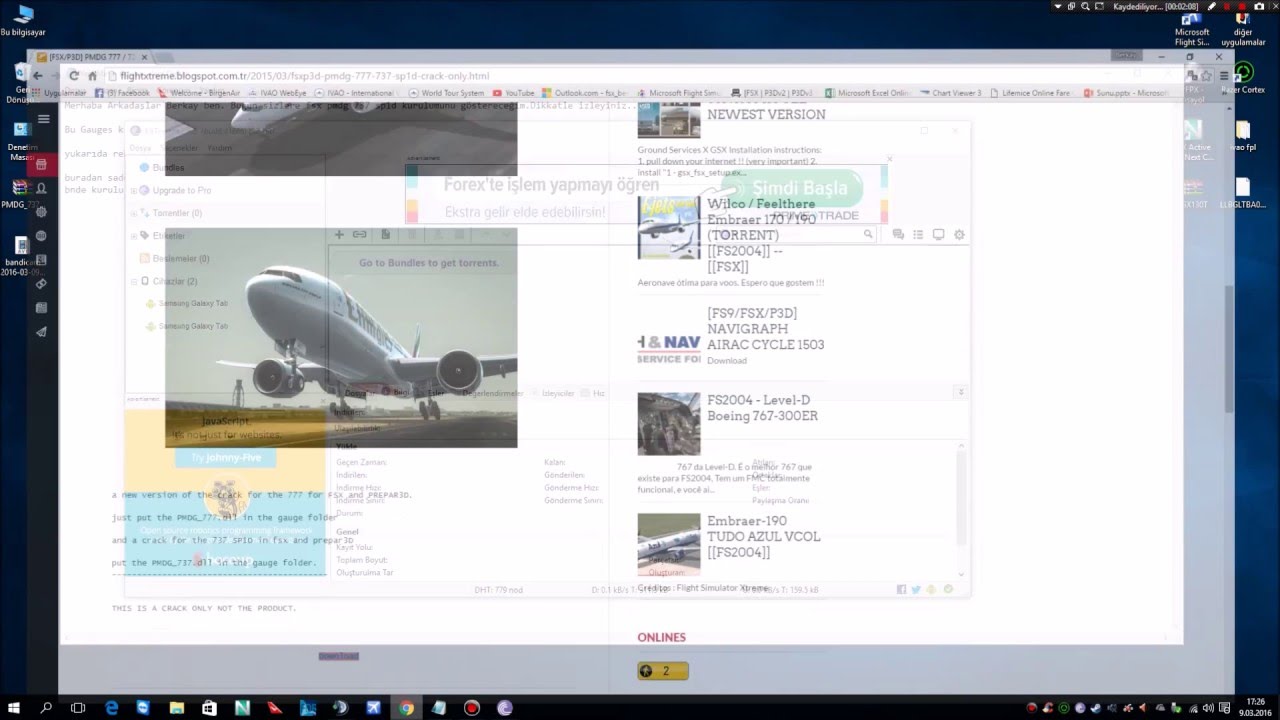Launch Edge from taskbar

point(112,708)
